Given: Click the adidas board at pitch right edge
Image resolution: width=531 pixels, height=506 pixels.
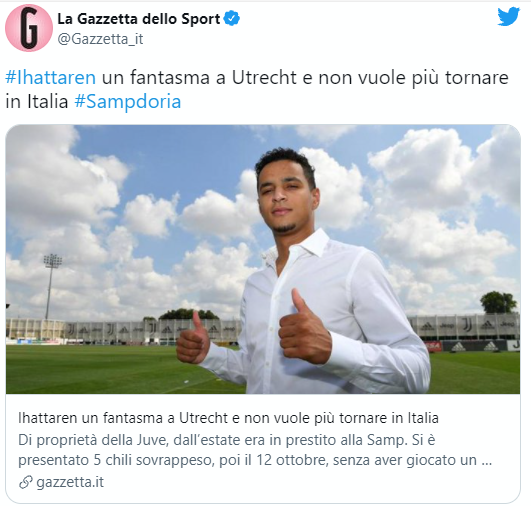Looking at the screenshot, I should (474, 346).
